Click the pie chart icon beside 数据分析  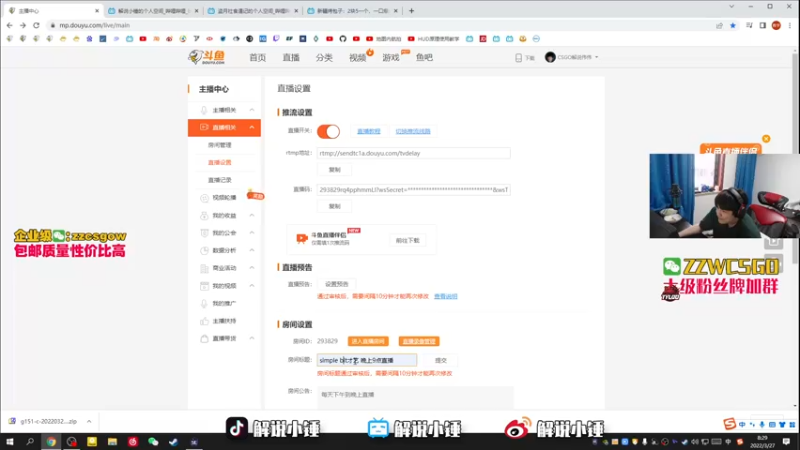pos(204,251)
